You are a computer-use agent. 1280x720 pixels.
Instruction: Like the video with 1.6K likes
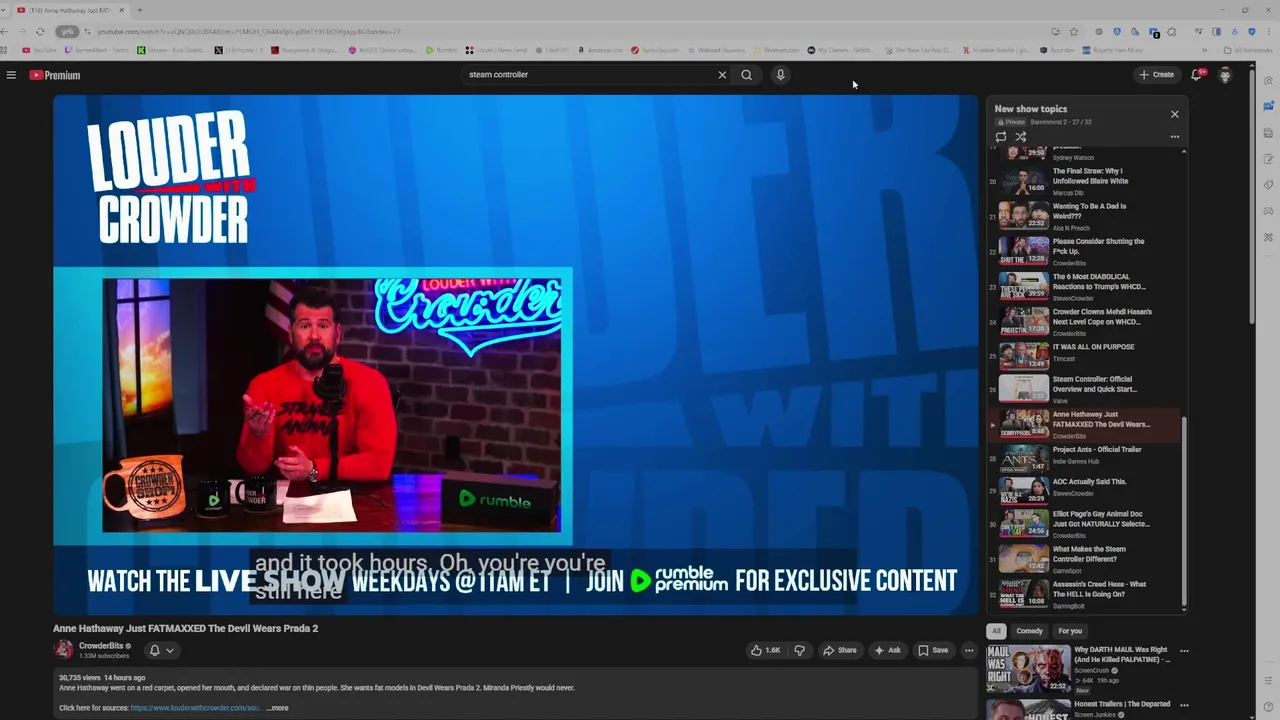pos(765,650)
